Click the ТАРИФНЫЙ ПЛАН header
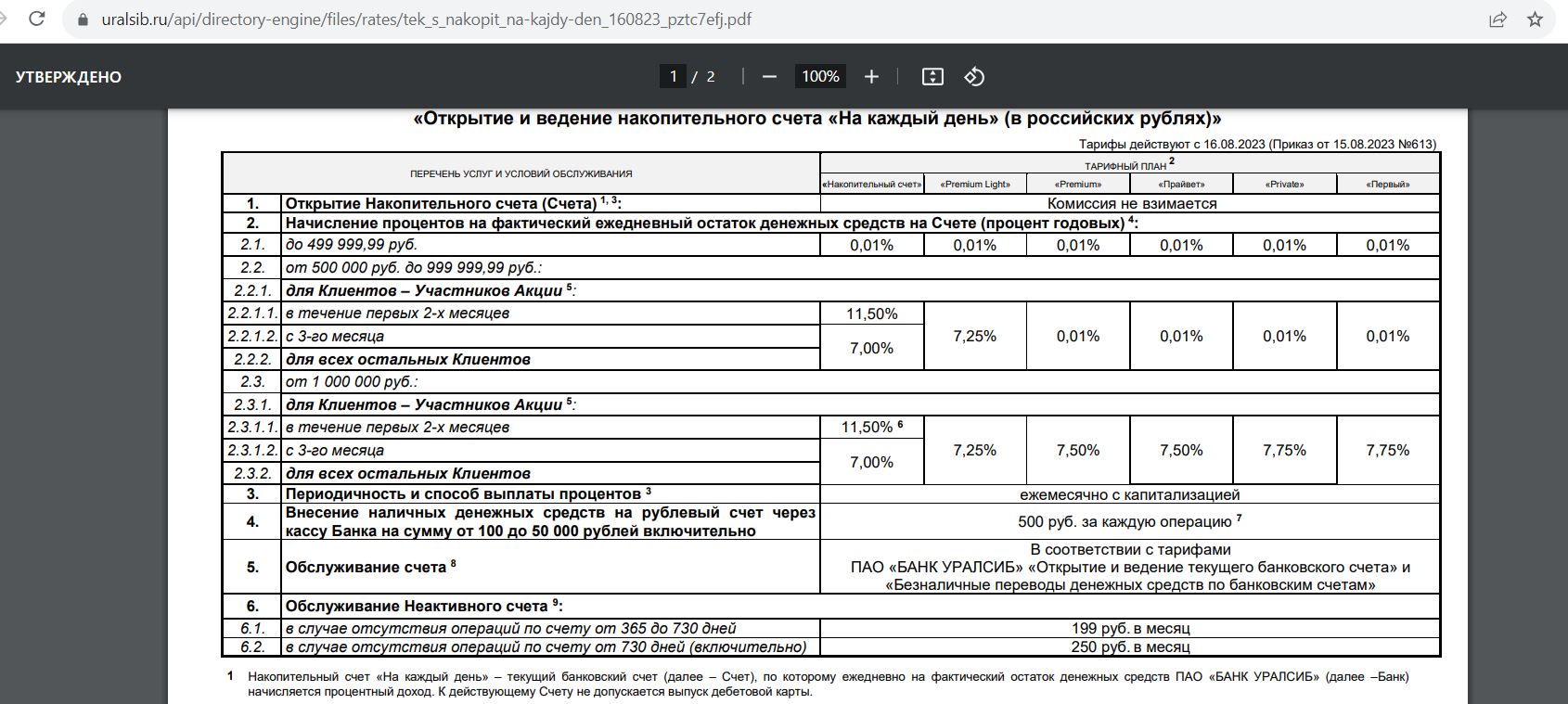The height and width of the screenshot is (704, 1568). pyautogui.click(x=1129, y=164)
